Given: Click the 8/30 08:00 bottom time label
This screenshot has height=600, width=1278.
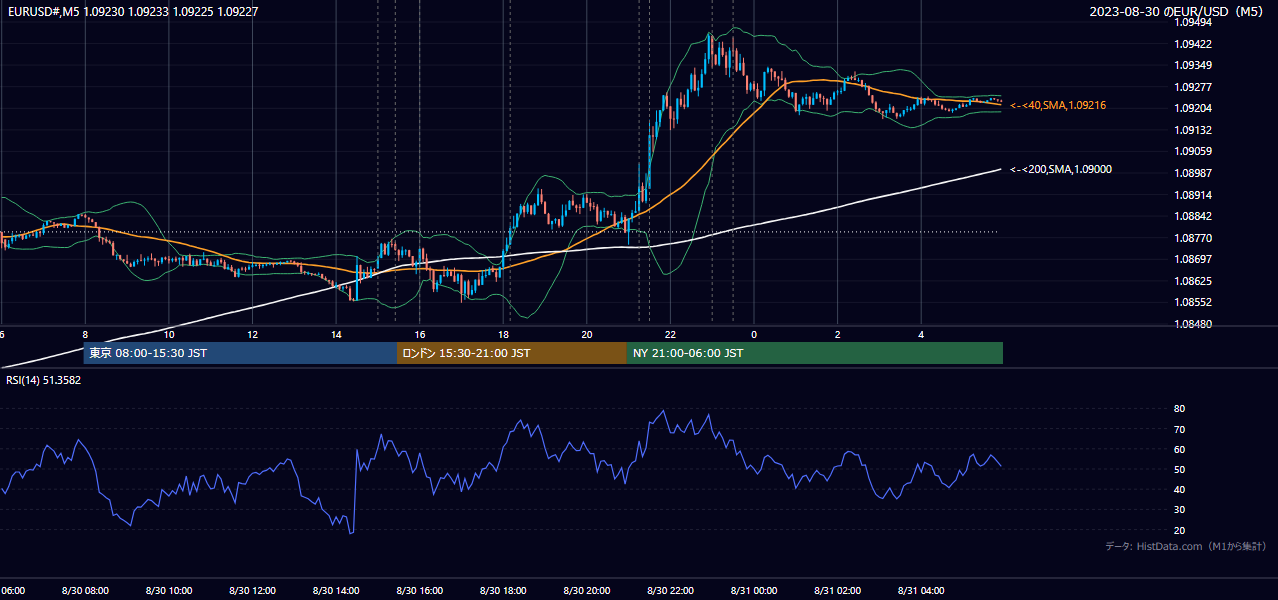Looking at the screenshot, I should click(x=85, y=590).
